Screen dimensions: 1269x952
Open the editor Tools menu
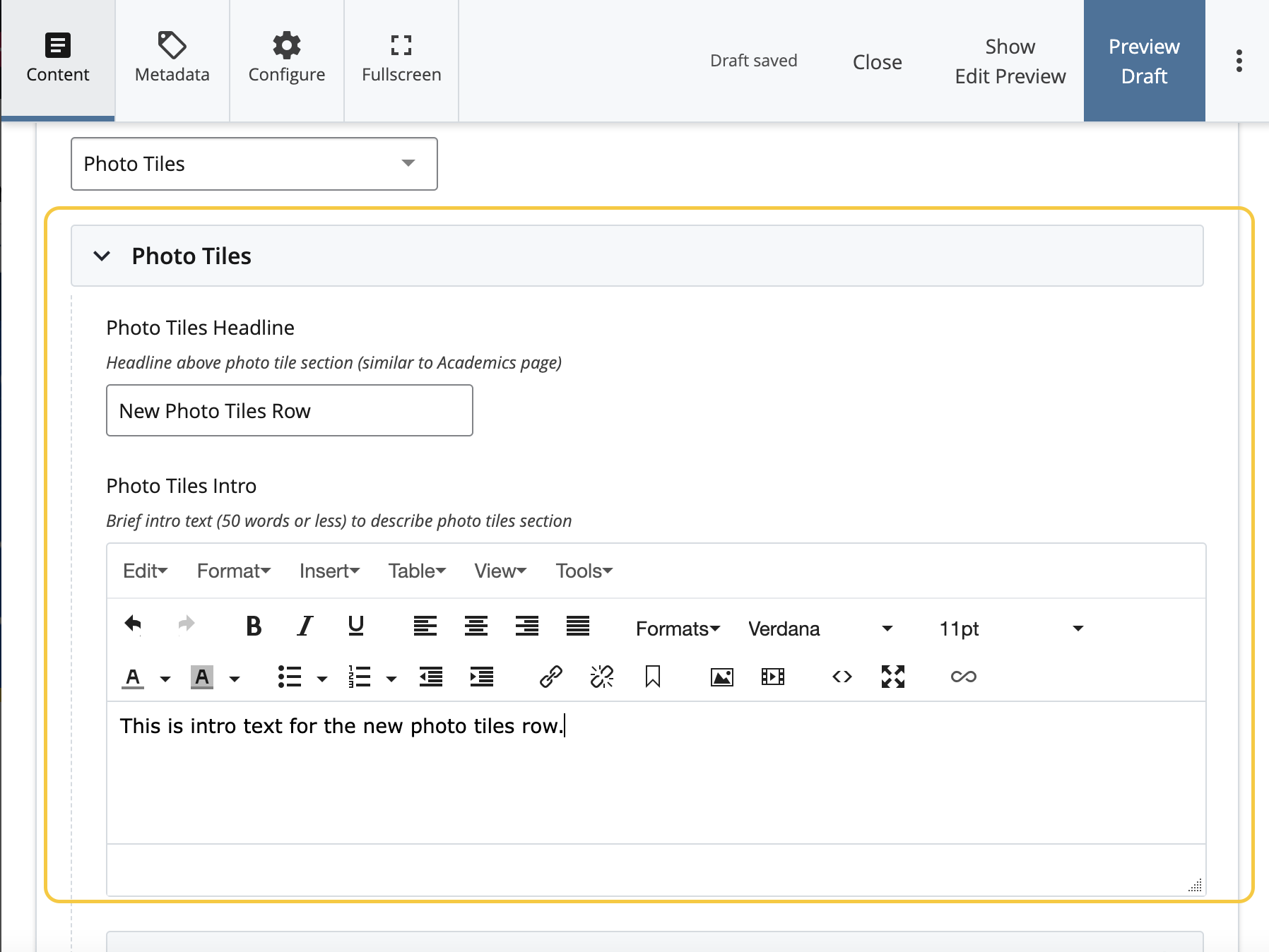(x=584, y=571)
